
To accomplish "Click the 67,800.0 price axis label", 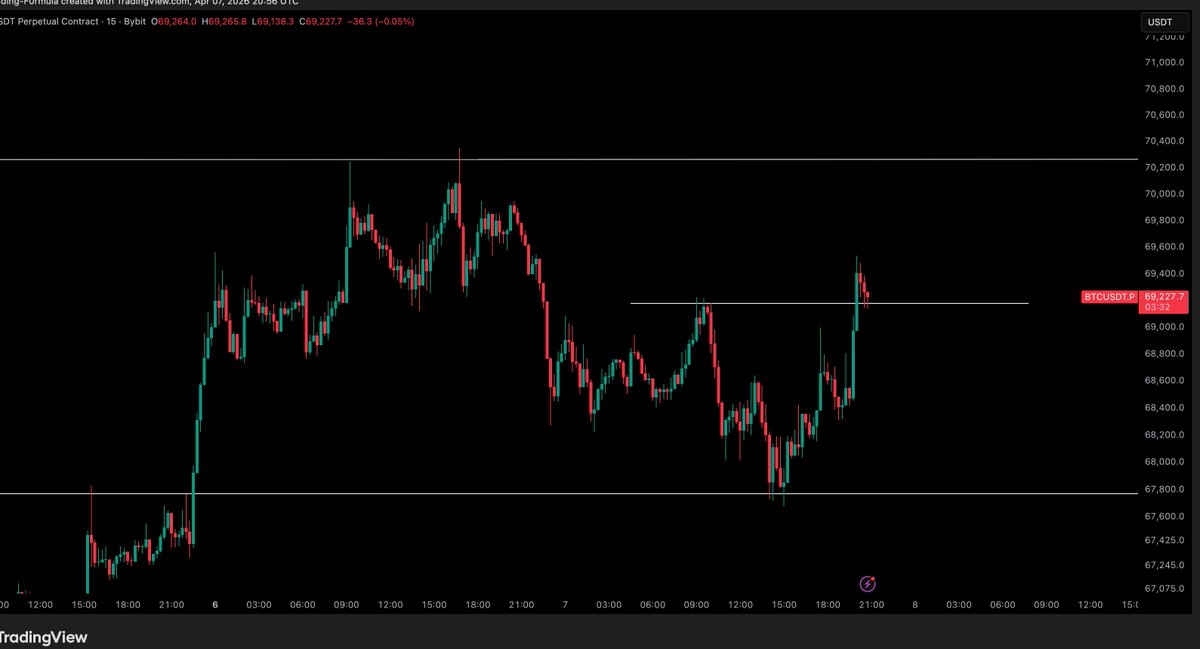I will tap(1165, 489).
